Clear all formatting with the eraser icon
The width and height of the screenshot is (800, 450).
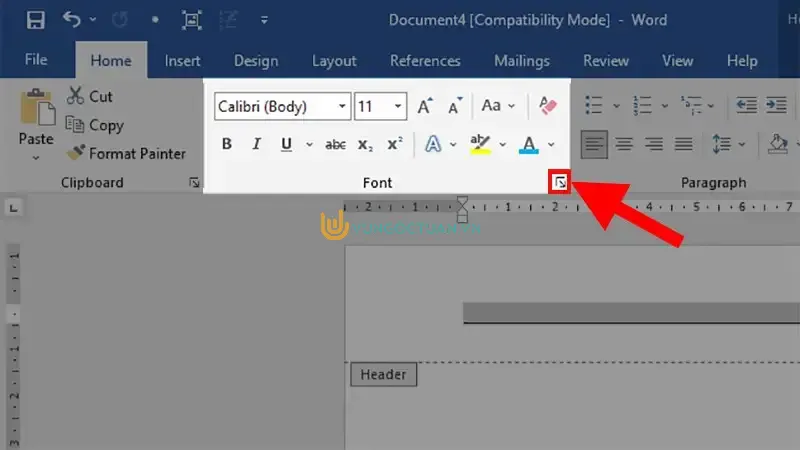tap(547, 106)
